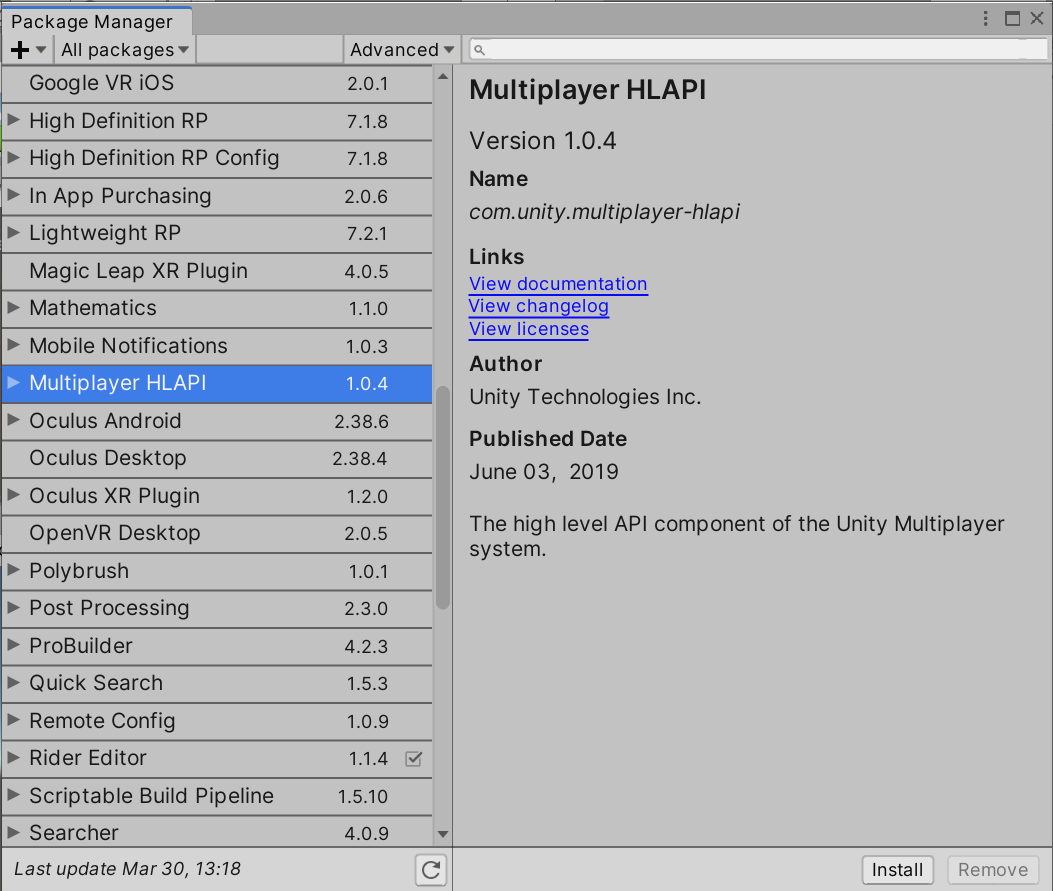Image resolution: width=1053 pixels, height=891 pixels.
Task: Click the com.unity.multiplayer-hlapi package name
Action: [604, 212]
